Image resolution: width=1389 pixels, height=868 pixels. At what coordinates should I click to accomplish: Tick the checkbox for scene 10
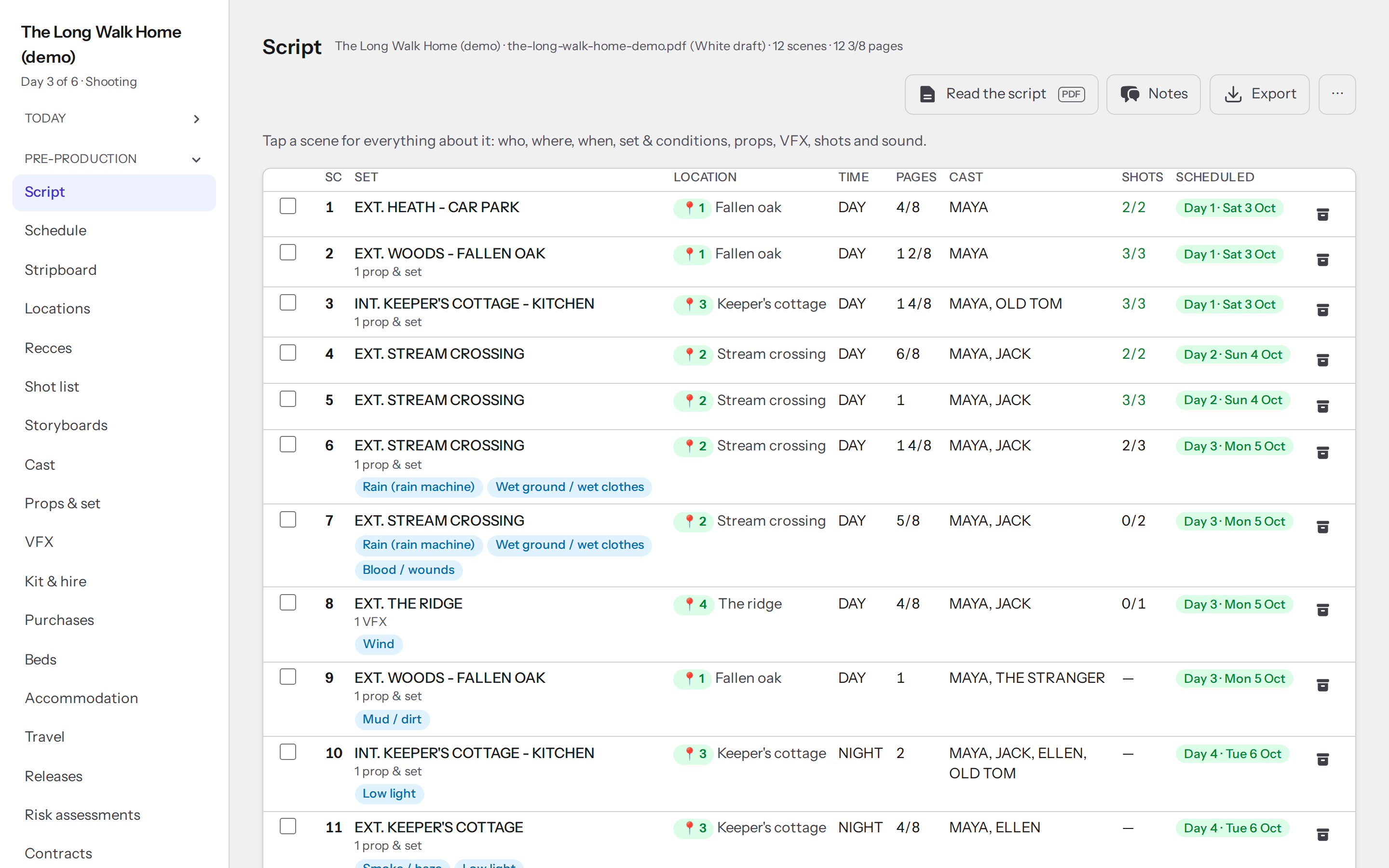point(287,752)
